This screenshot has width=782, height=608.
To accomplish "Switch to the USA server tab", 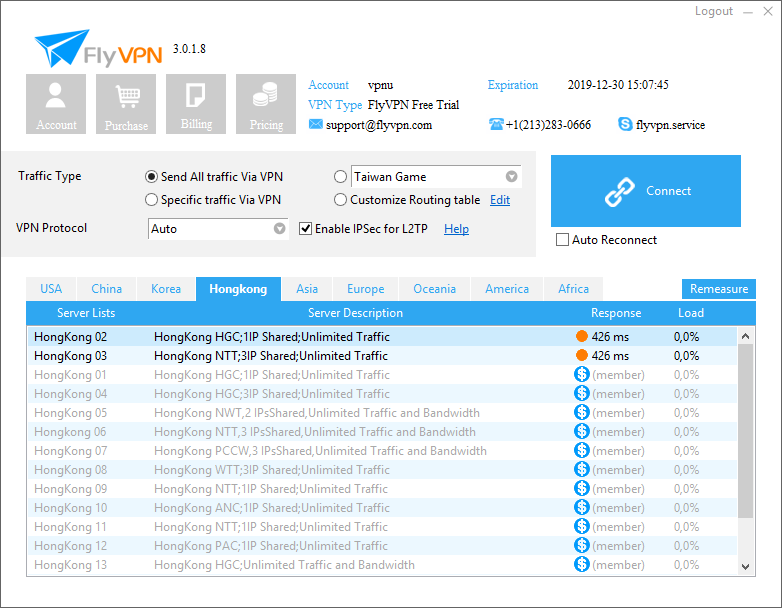I will click(51, 289).
